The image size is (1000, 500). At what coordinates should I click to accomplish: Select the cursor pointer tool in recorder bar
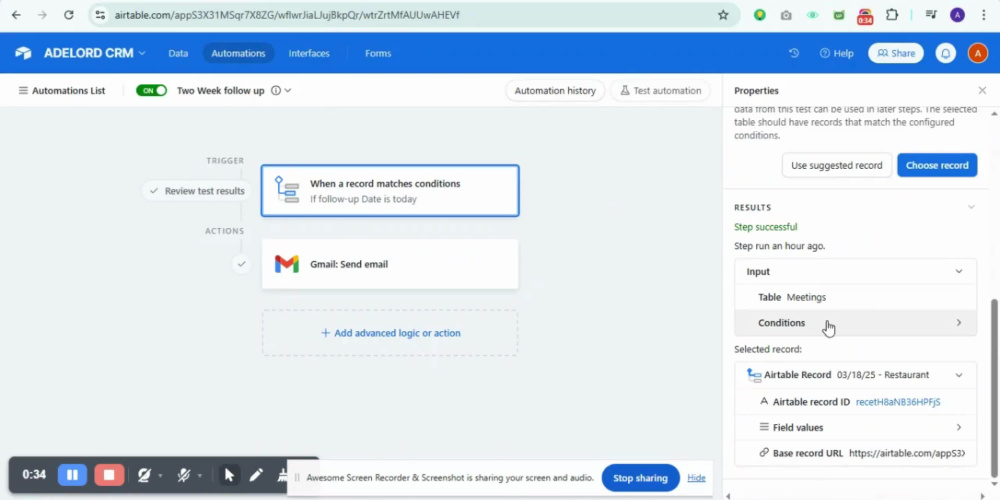tap(229, 475)
